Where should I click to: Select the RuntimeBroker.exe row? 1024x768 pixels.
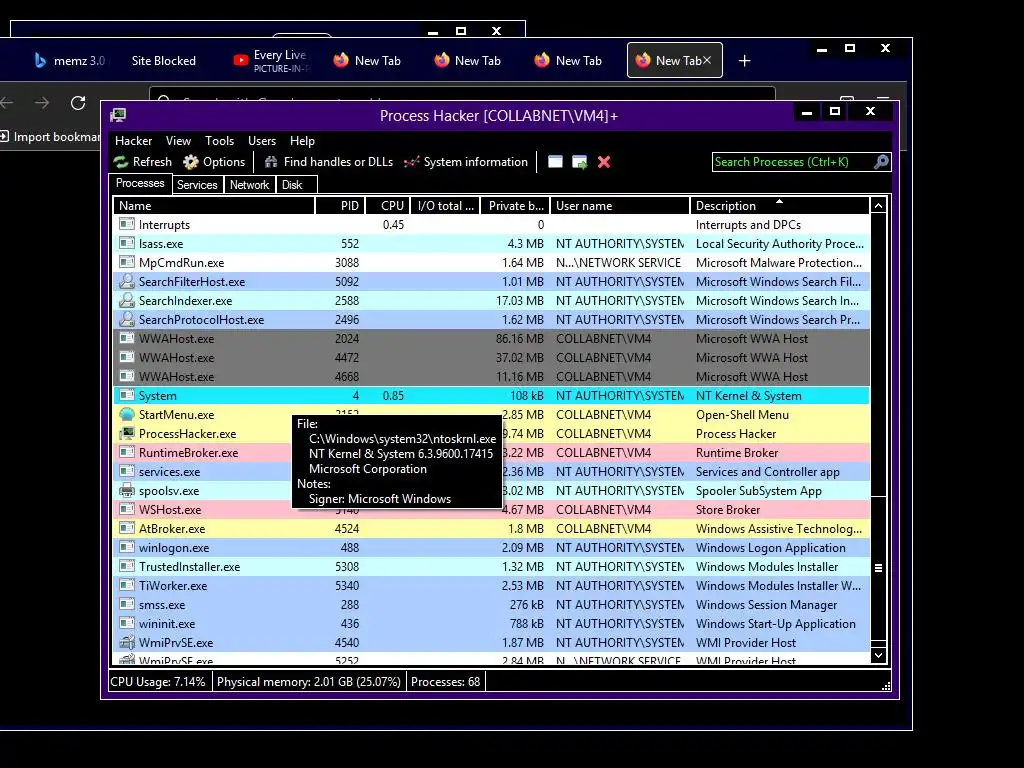tap(492, 453)
